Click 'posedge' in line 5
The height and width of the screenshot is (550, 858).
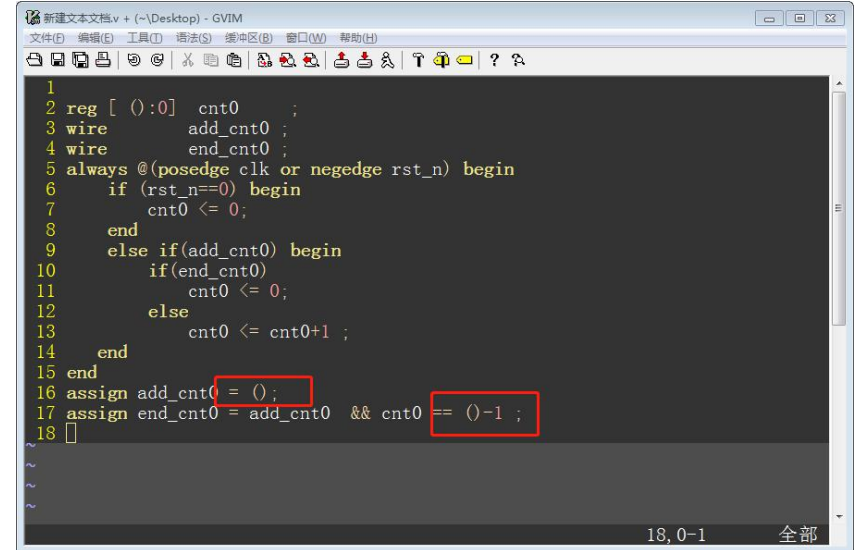click(x=193, y=169)
